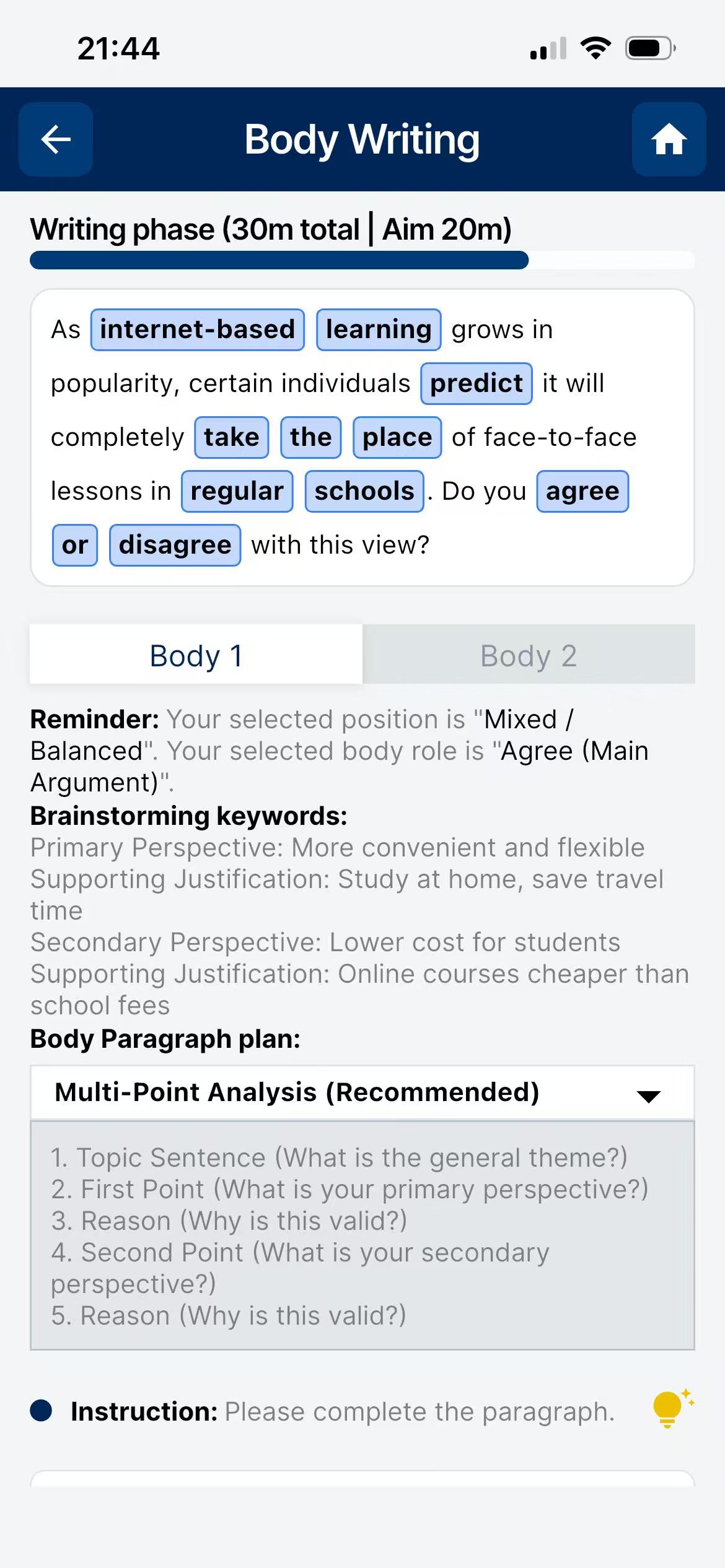Tap the "regular" highlighted keyword

click(x=237, y=491)
